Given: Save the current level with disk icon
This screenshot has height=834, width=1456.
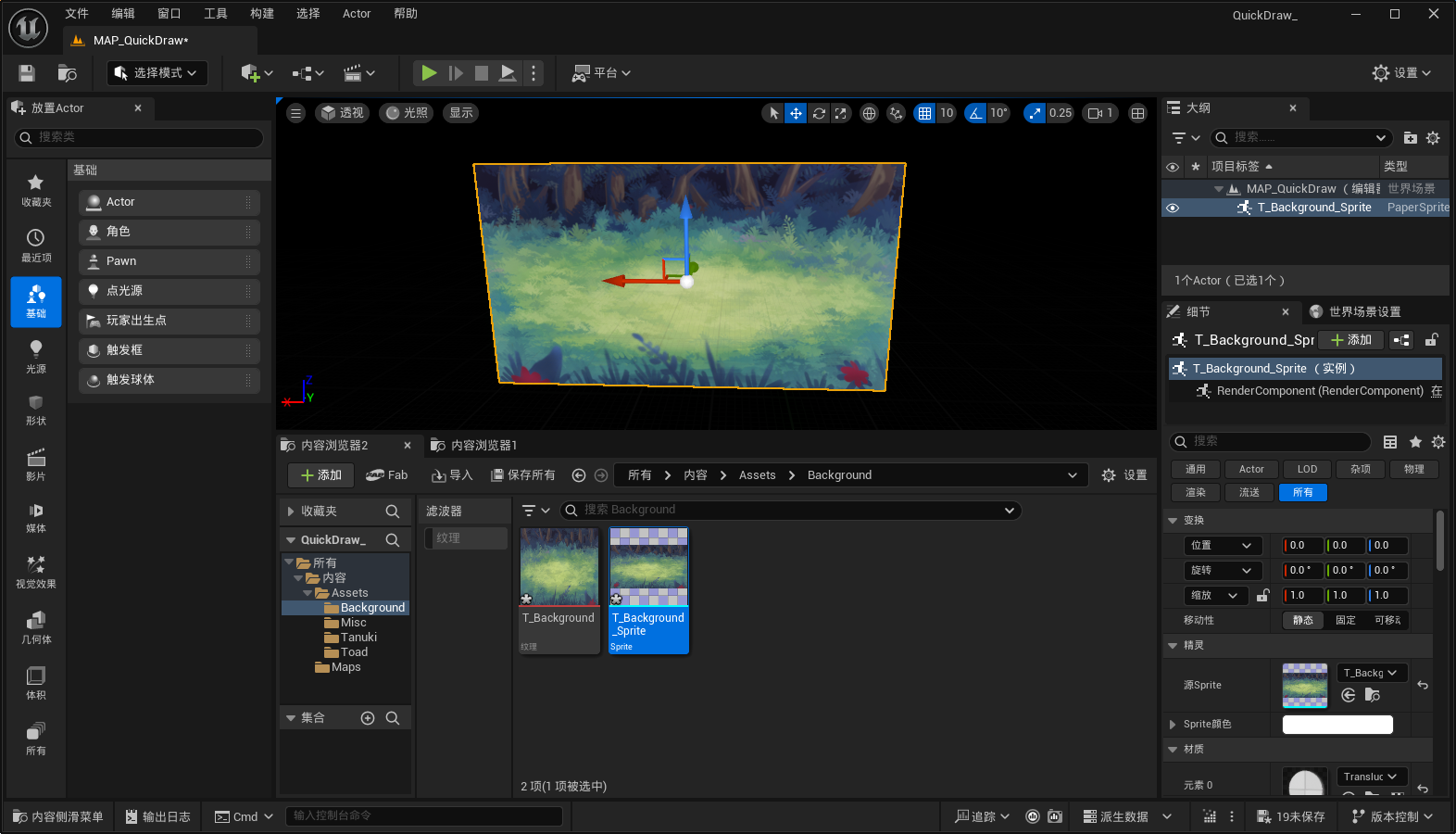Looking at the screenshot, I should click(27, 73).
